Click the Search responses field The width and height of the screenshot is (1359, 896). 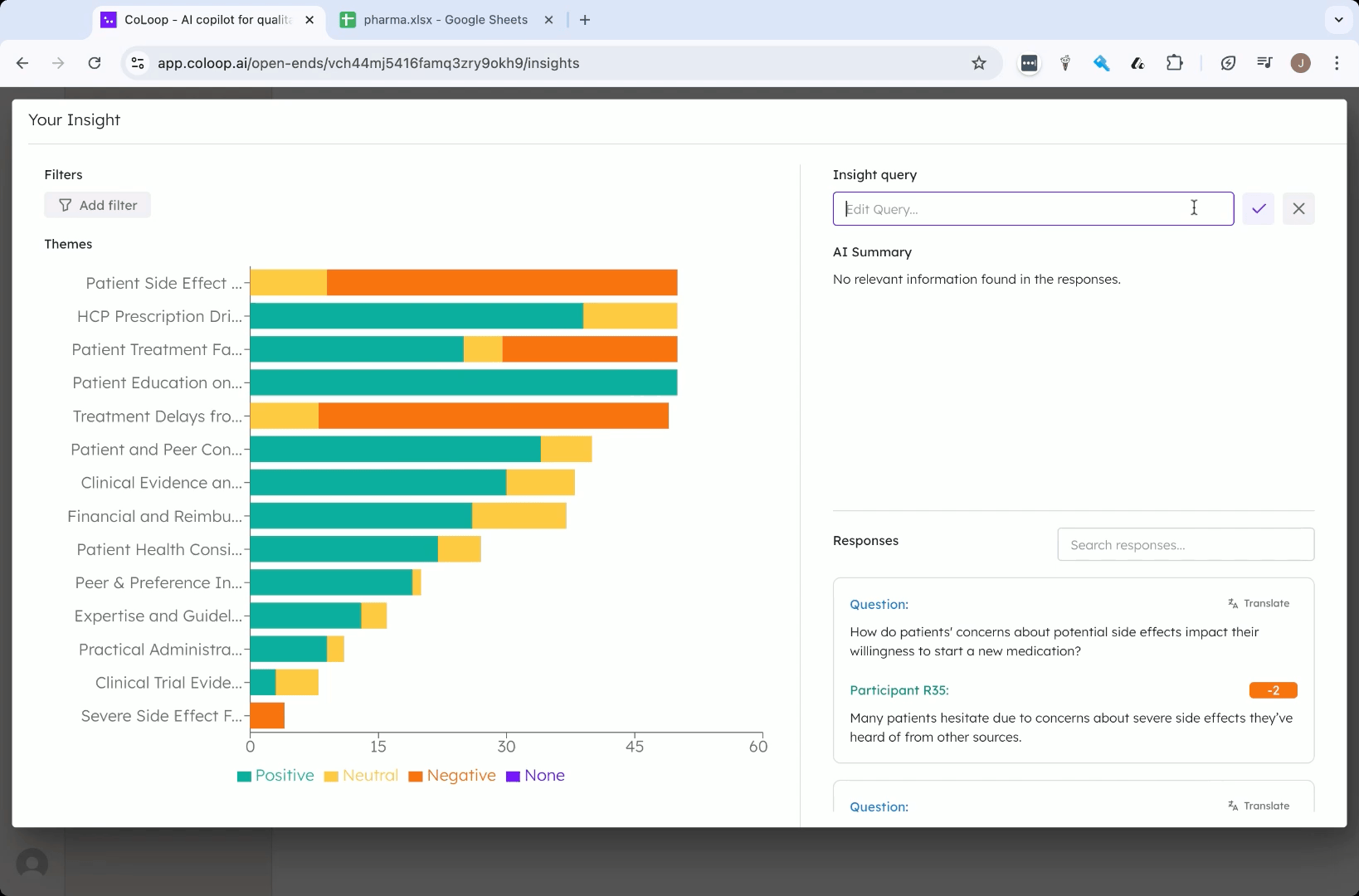click(x=1186, y=545)
